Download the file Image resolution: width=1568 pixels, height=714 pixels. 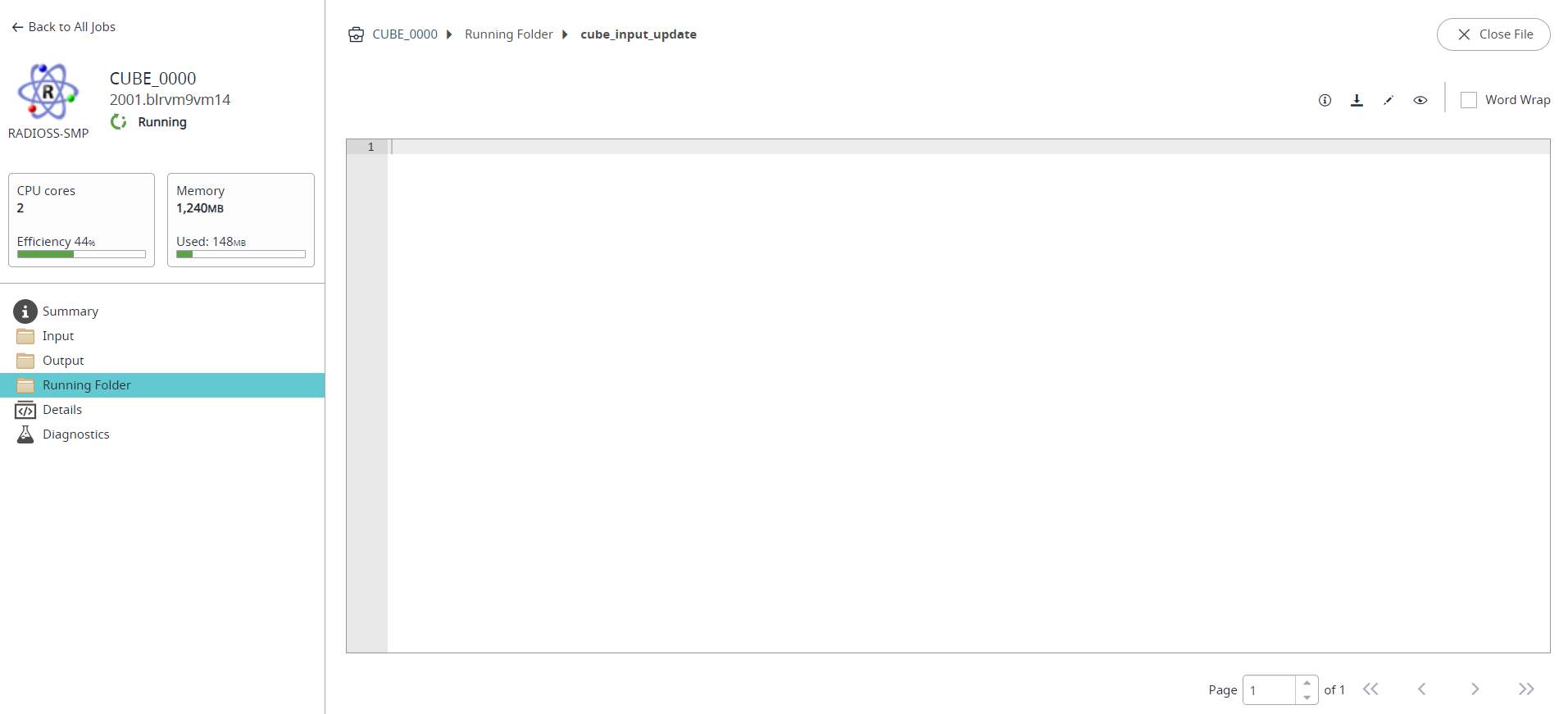pos(1357,100)
